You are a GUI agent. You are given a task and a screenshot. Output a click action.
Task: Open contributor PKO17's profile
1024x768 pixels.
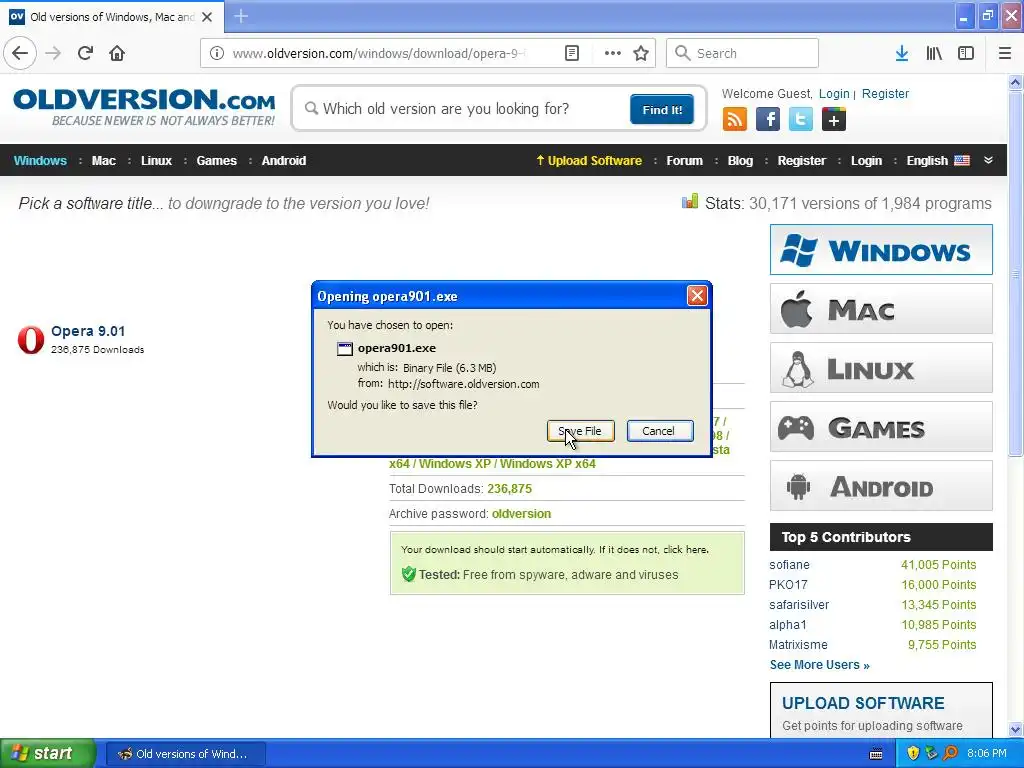coord(788,584)
